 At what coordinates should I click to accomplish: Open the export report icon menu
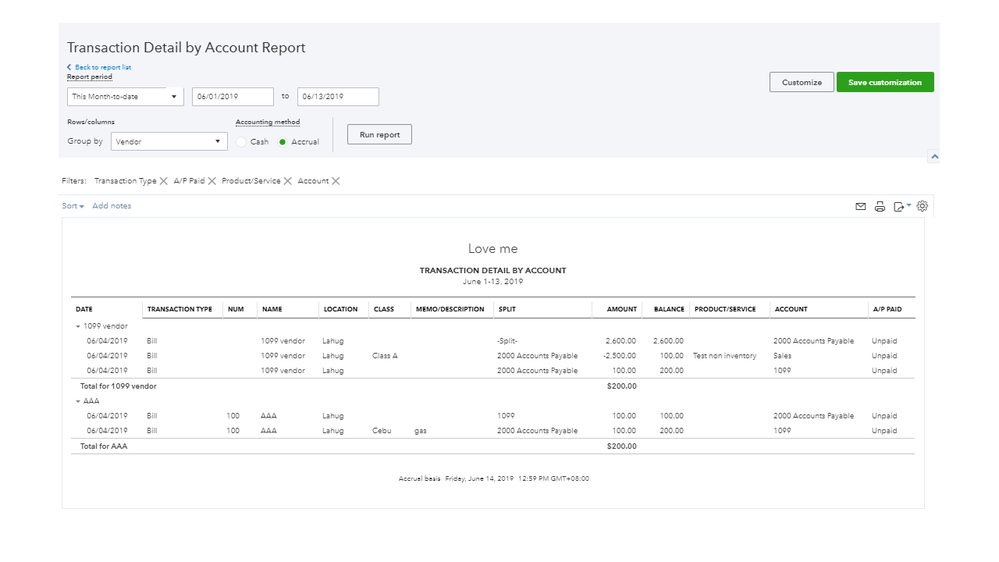pyautogui.click(x=901, y=207)
